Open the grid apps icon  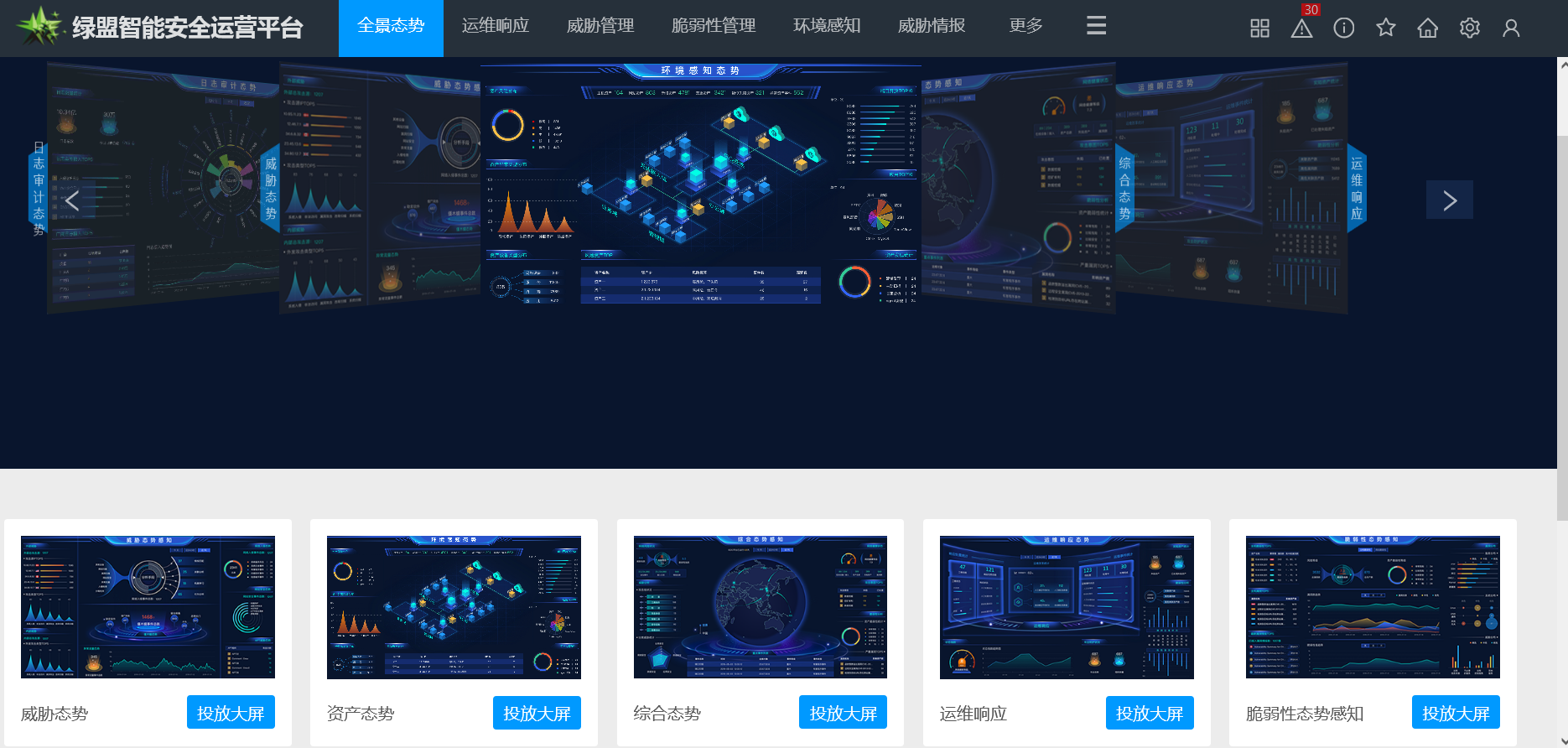click(1259, 29)
